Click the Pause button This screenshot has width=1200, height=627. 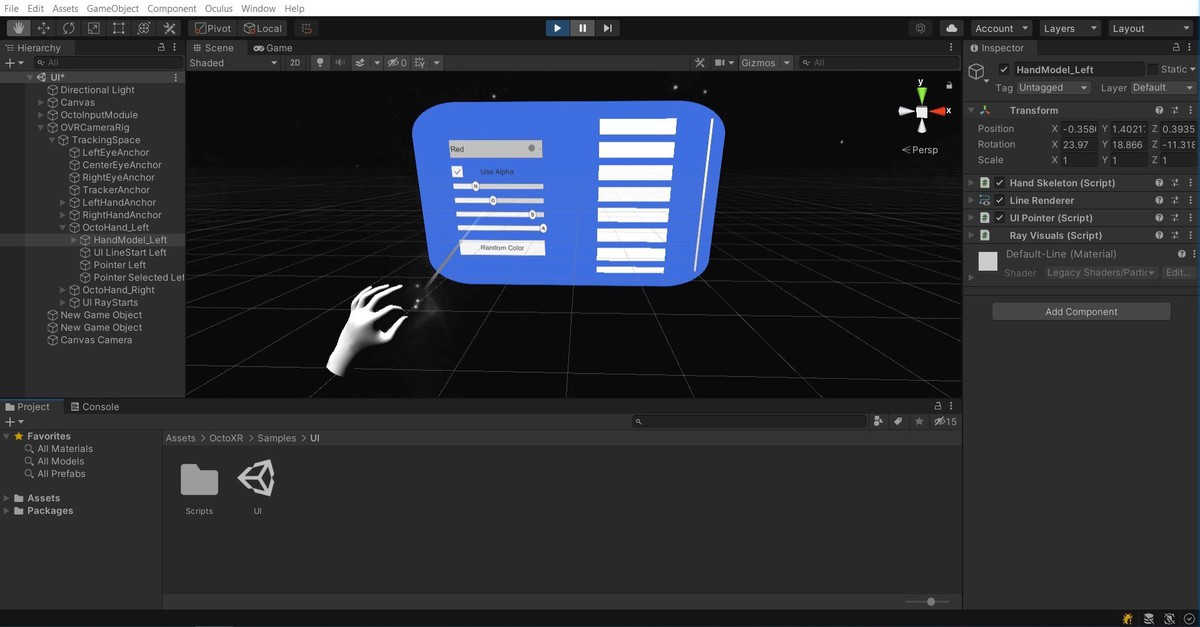(x=582, y=28)
